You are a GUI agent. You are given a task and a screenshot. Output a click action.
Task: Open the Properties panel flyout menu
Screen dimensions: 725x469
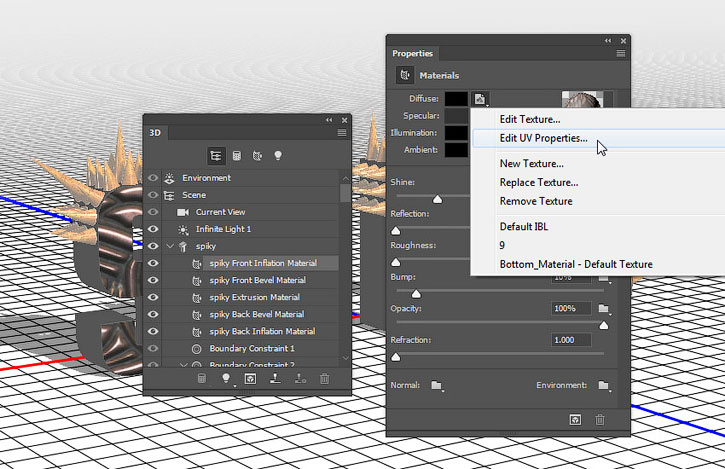coord(621,54)
